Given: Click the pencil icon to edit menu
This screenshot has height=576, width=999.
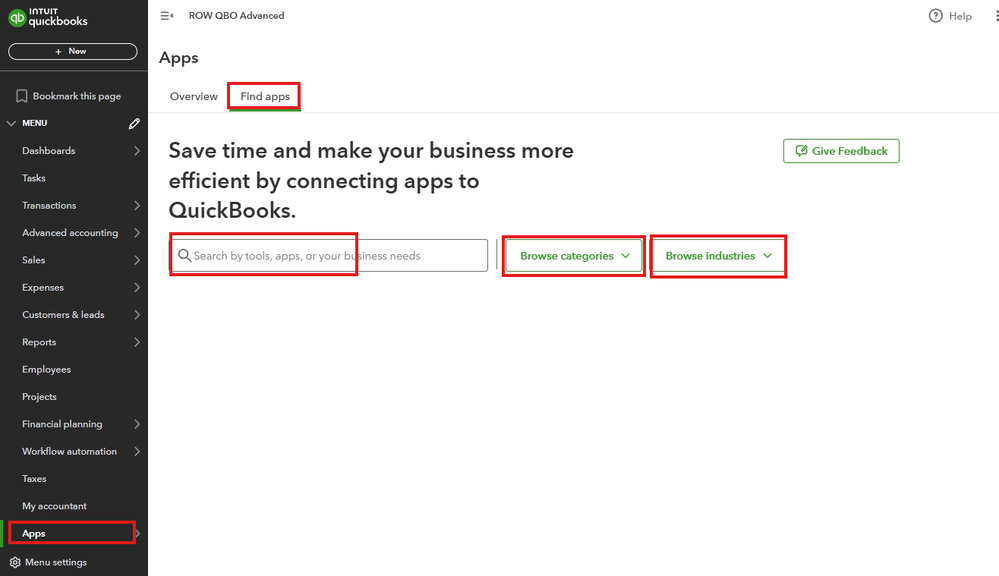Looking at the screenshot, I should (x=134, y=123).
